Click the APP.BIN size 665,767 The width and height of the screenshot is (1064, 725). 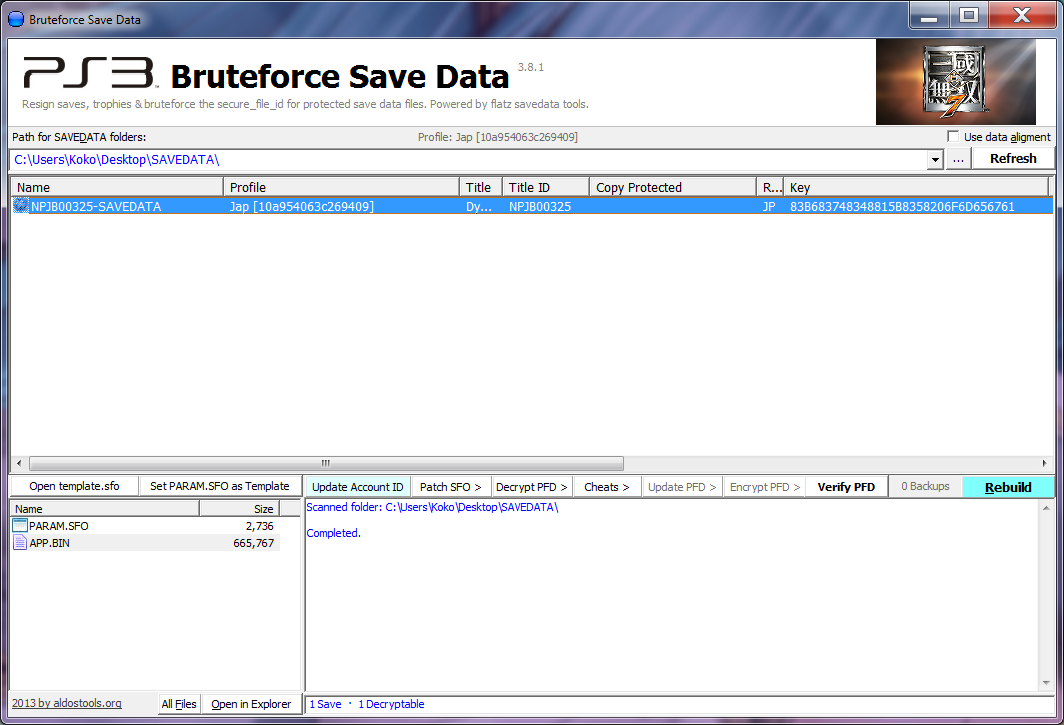(x=254, y=543)
